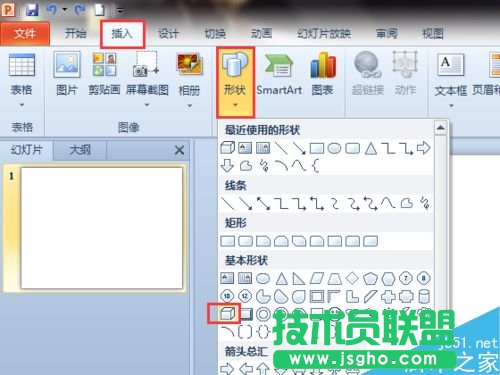Select the scribble tool in 线条 row
This screenshot has width=500, height=375.
click(425, 203)
